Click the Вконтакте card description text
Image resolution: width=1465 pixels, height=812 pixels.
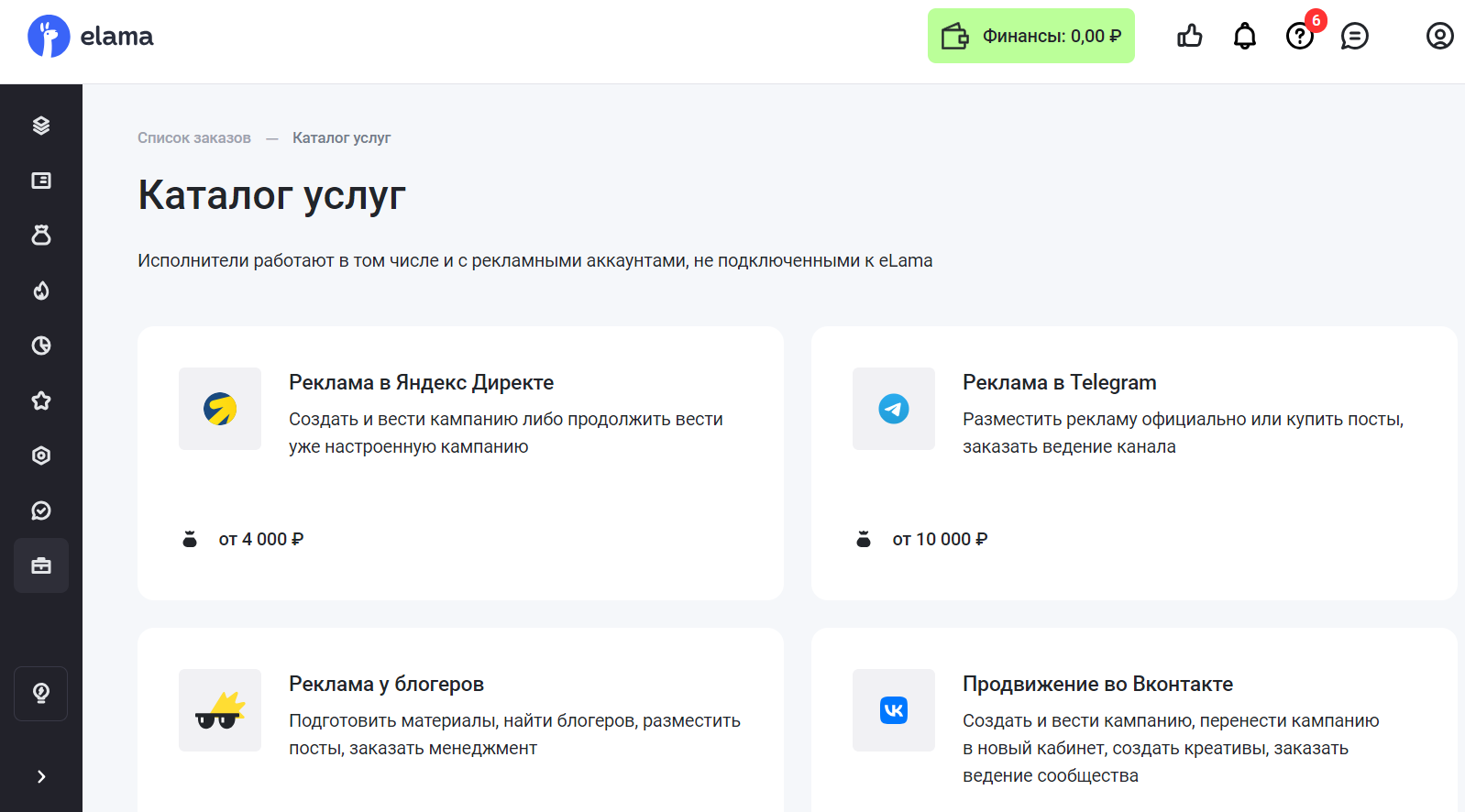click(1171, 748)
